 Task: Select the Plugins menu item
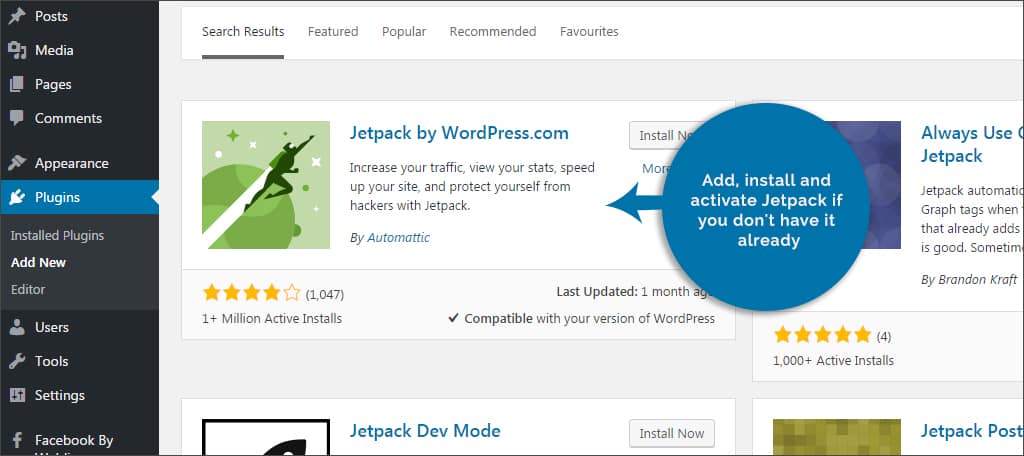tap(79, 197)
